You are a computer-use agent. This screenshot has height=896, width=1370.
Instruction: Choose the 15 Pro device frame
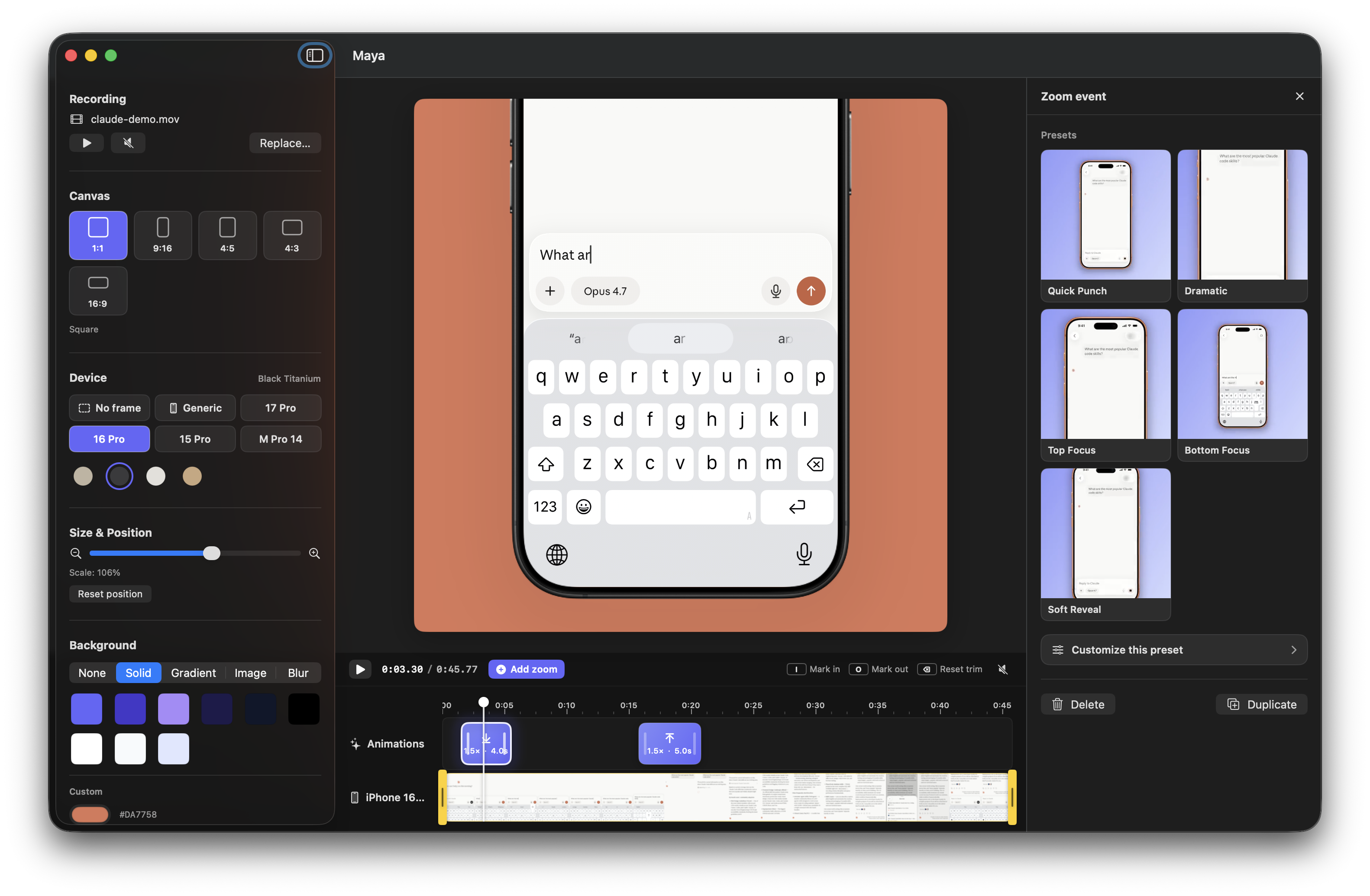click(x=195, y=438)
